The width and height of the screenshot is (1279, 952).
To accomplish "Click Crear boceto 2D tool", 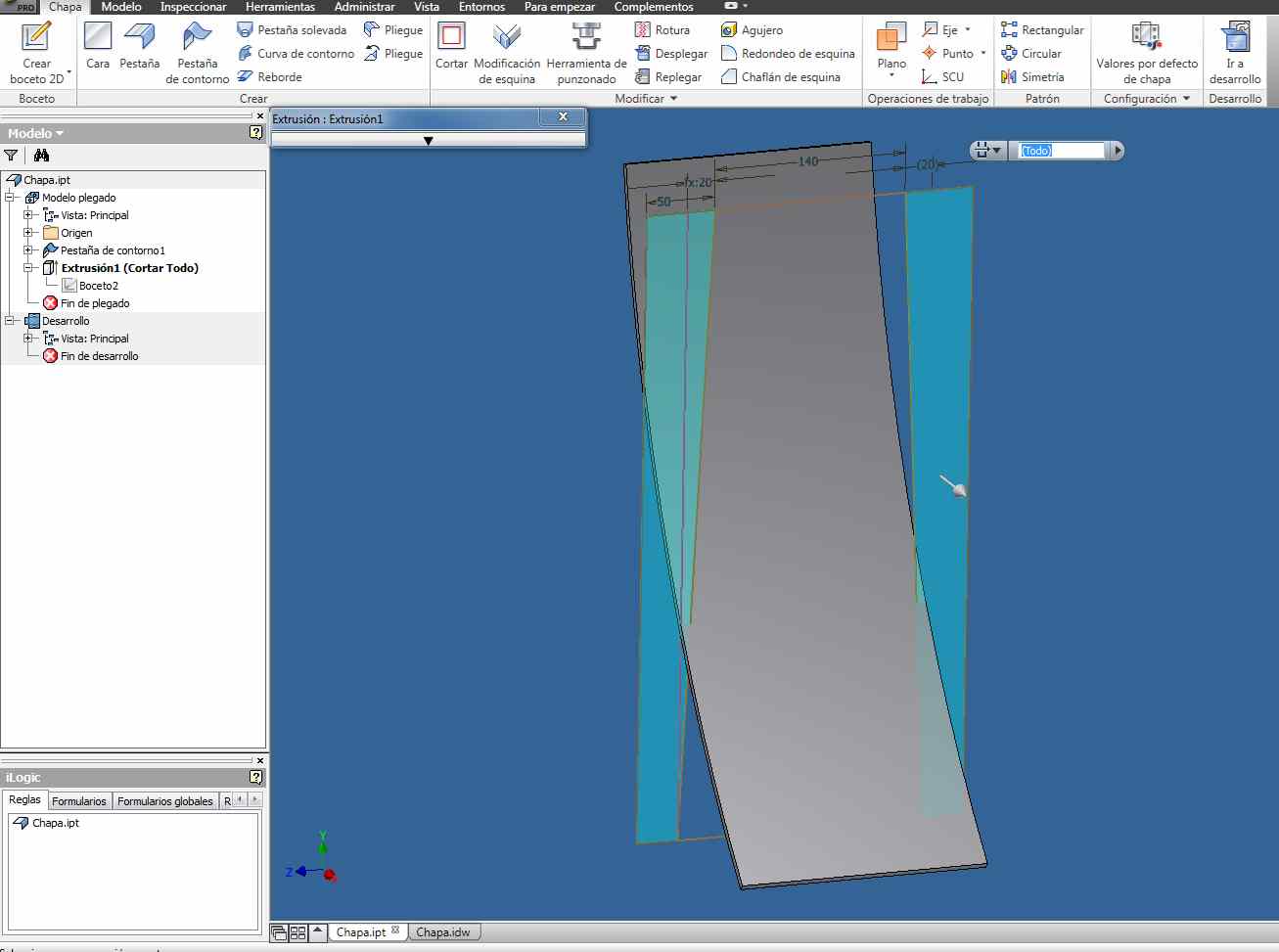I will (x=36, y=52).
